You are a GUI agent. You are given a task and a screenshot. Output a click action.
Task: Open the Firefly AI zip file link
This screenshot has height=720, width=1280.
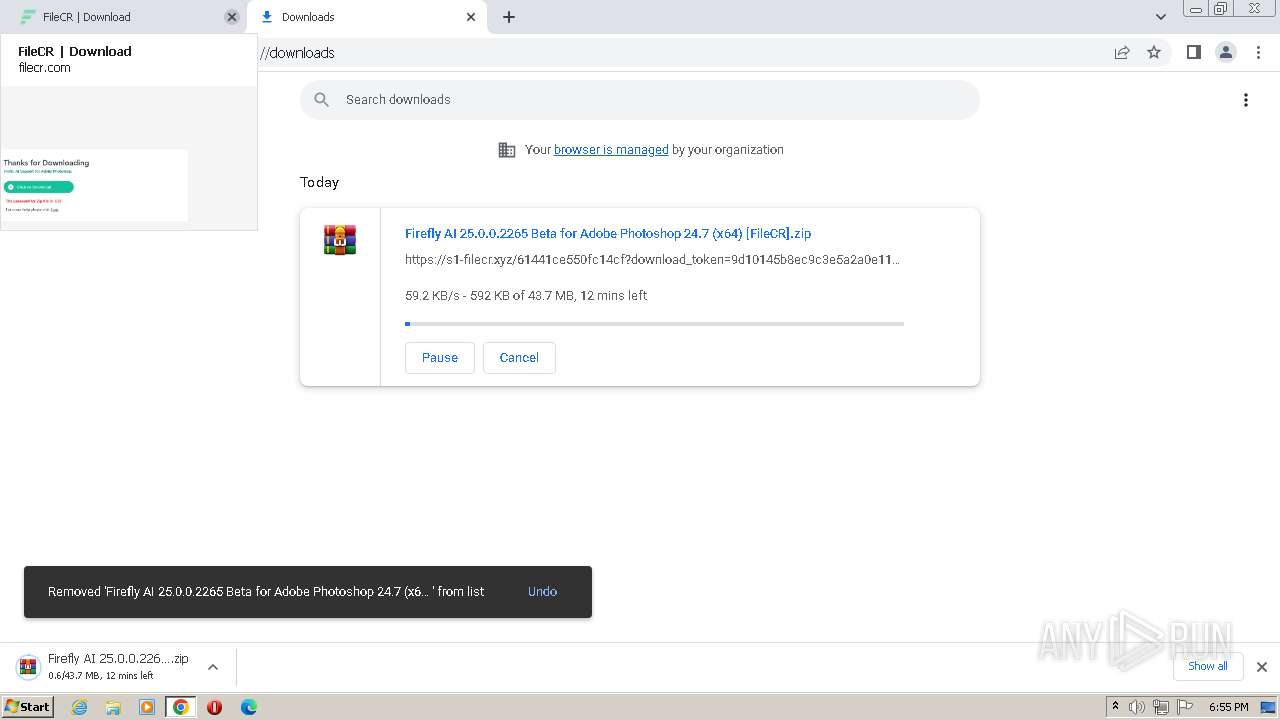click(x=608, y=234)
